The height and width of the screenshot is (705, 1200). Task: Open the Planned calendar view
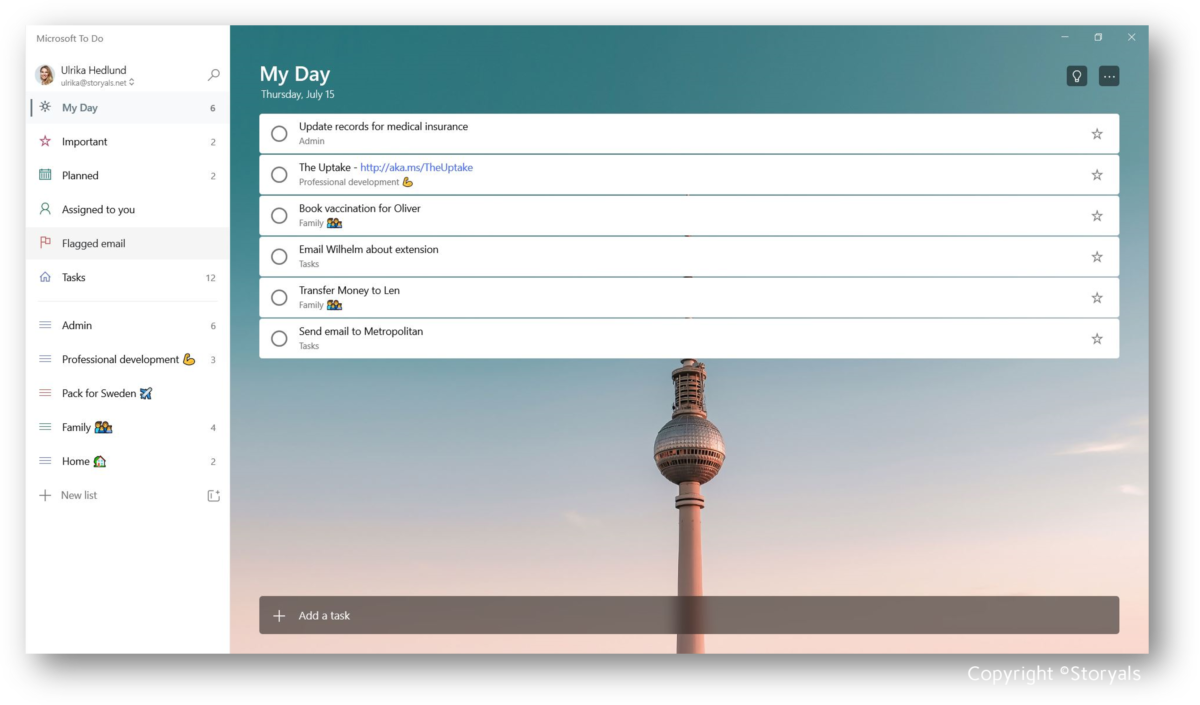(80, 175)
